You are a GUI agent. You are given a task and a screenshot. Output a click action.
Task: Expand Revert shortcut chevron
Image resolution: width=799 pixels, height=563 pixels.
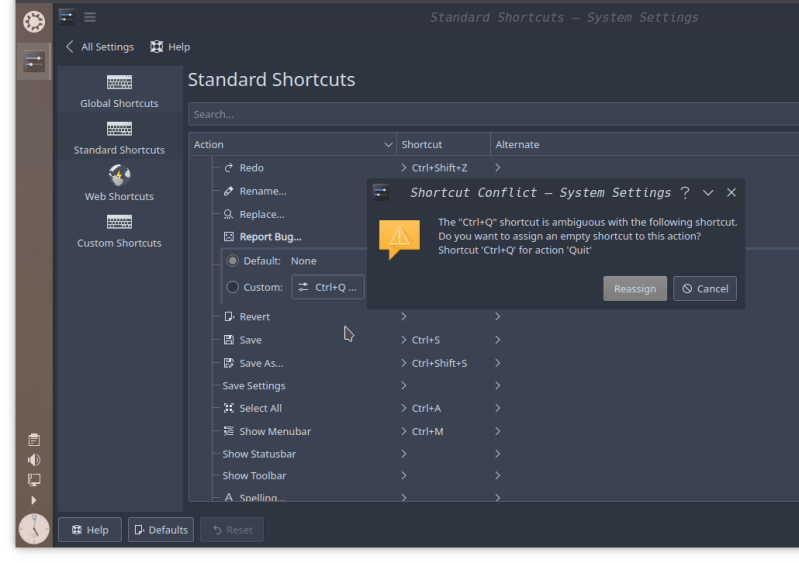[404, 316]
